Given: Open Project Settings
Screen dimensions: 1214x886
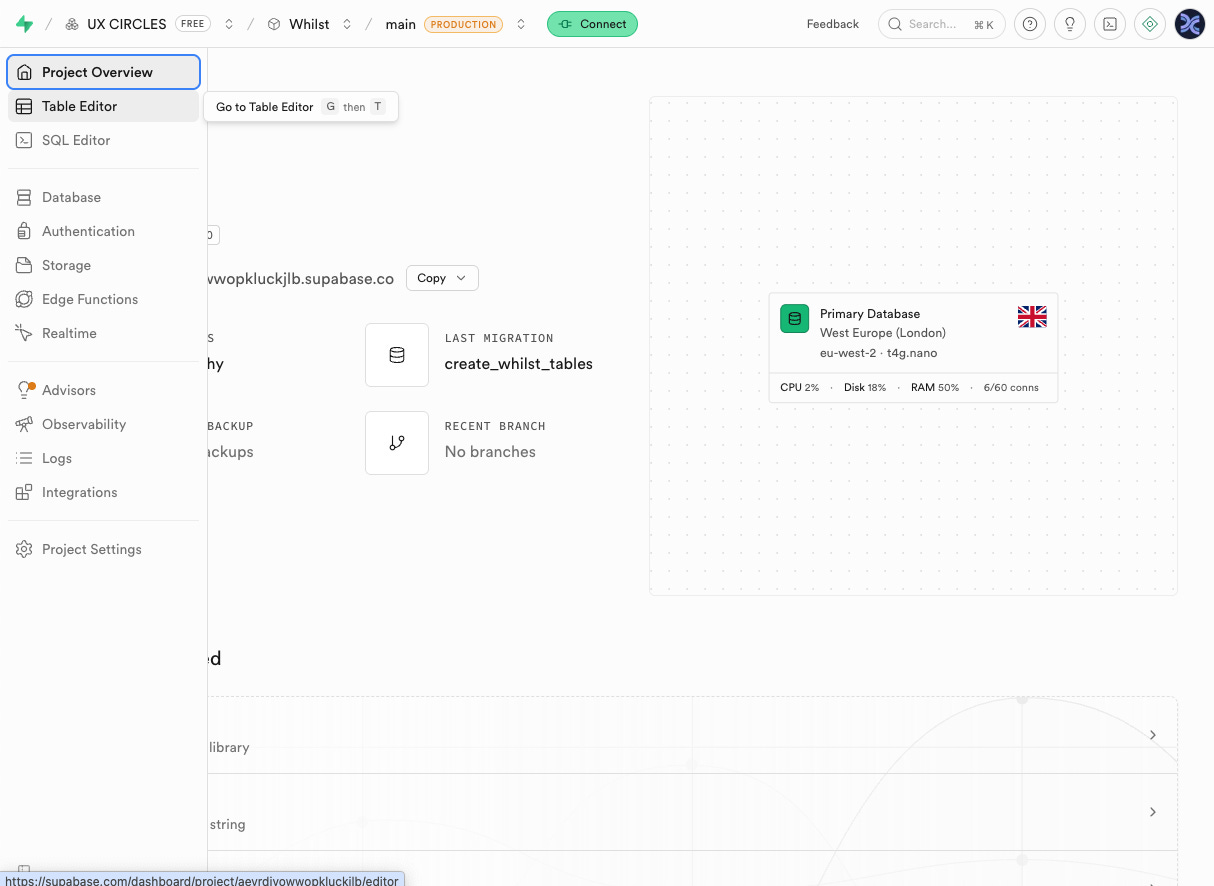Looking at the screenshot, I should (104, 549).
